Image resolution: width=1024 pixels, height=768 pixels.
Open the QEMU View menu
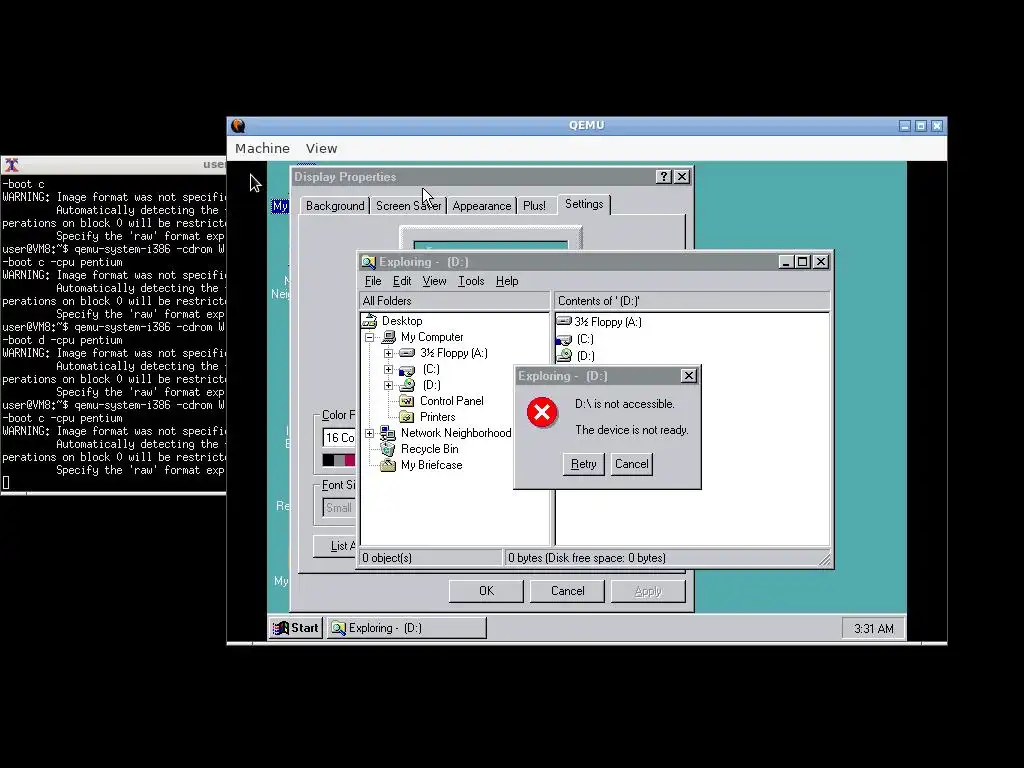321,148
